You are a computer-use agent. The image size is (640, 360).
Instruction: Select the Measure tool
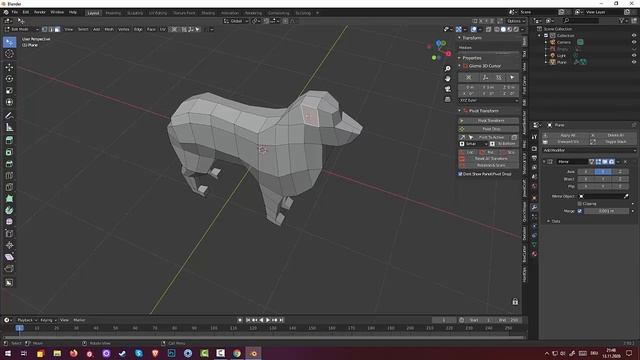[x=9, y=127]
